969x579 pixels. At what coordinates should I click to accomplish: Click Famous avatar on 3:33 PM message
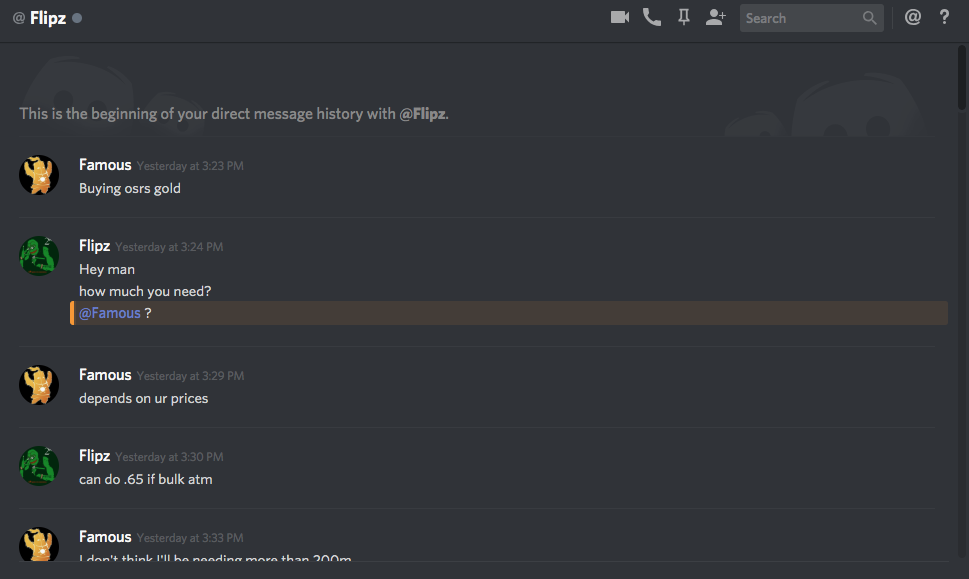[x=39, y=544]
